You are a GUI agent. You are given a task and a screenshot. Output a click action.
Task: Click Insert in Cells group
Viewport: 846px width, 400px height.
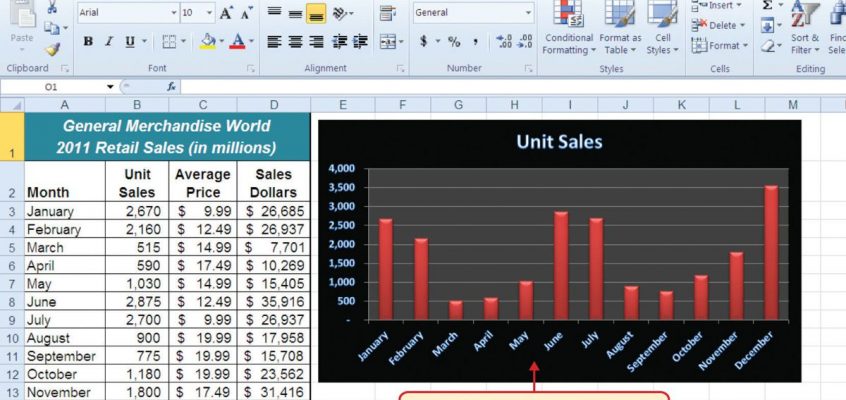[717, 5]
